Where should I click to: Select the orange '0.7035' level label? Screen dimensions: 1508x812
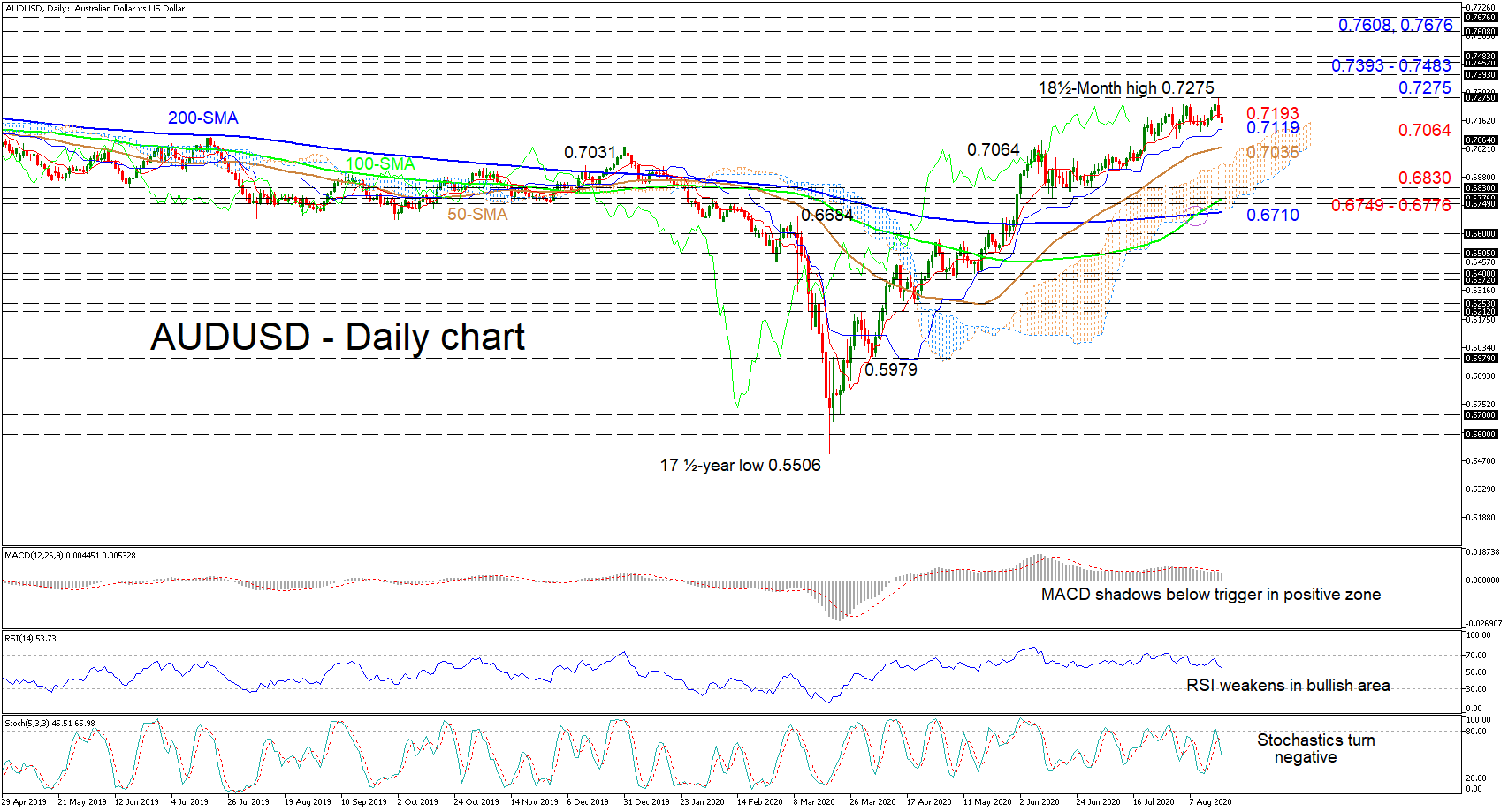tap(1273, 152)
